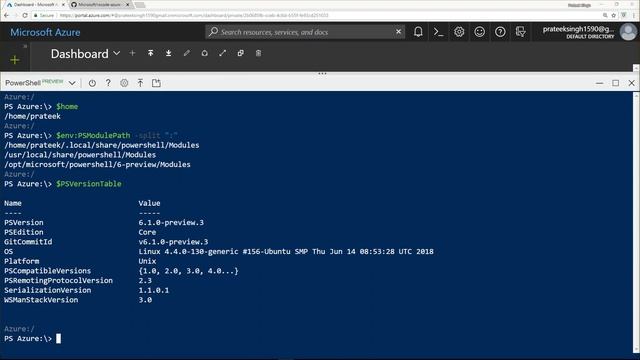Click the PSEdition Core value
The image size is (640, 360).
pyautogui.click(x=147, y=232)
